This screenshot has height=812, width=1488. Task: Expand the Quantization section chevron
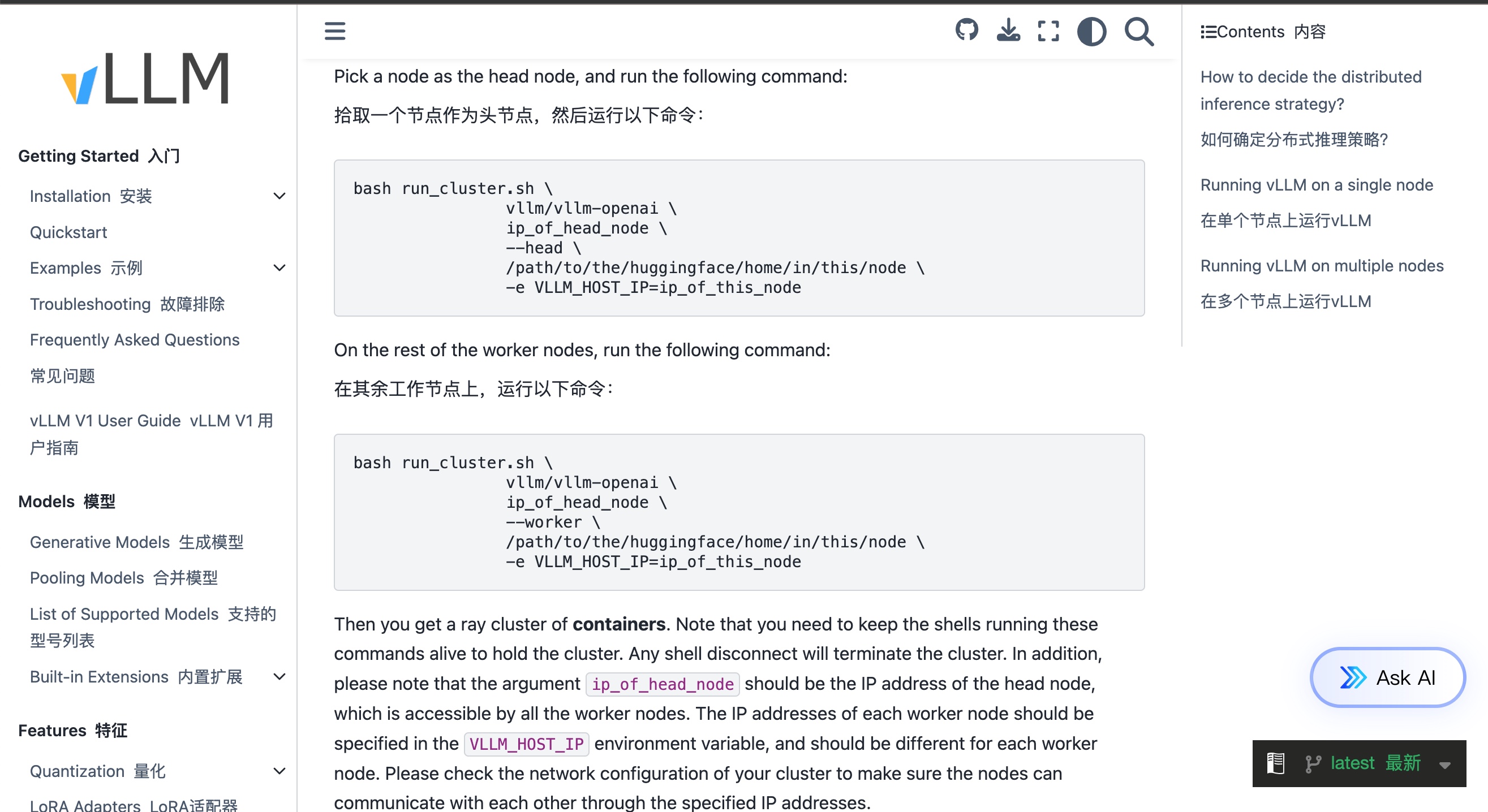(x=279, y=771)
